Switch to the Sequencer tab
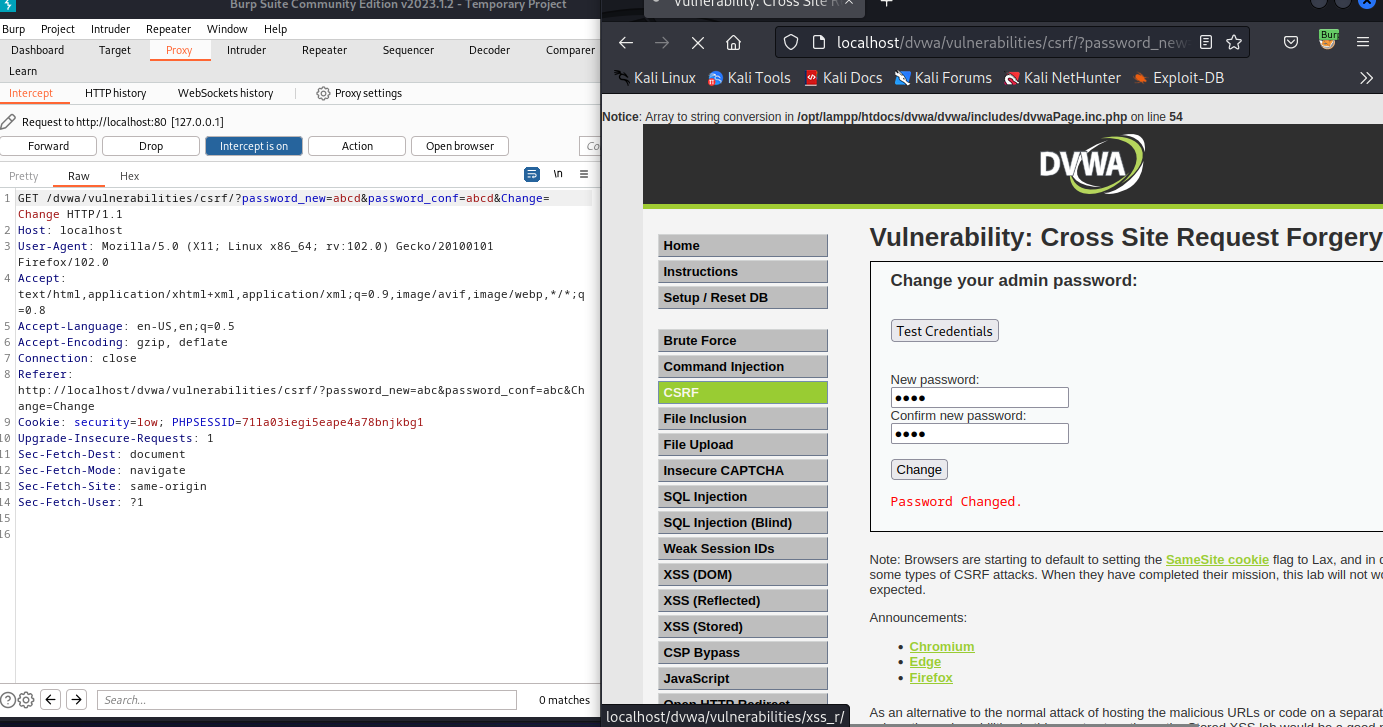The image size is (1383, 727). (408, 50)
